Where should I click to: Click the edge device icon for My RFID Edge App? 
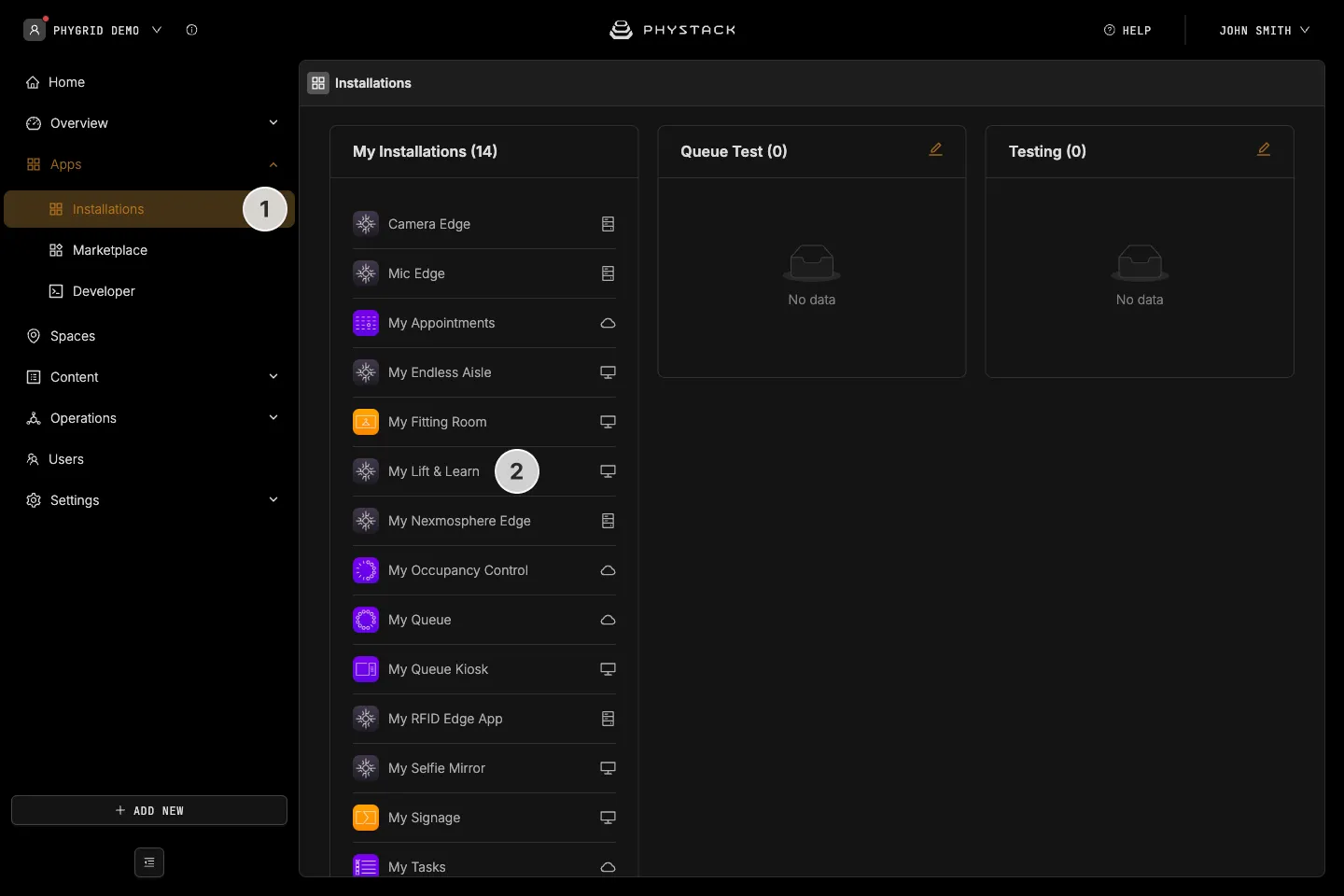point(608,719)
